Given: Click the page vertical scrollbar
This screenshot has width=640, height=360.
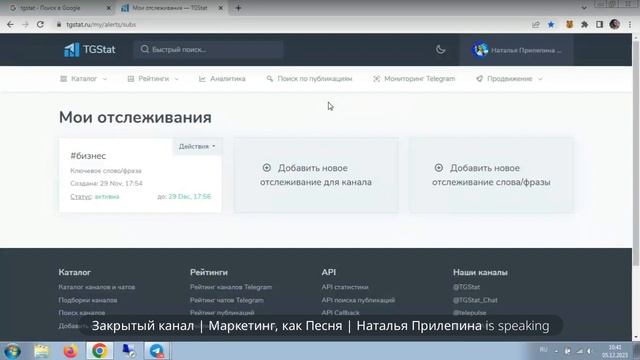Looking at the screenshot, I should pyautogui.click(x=636, y=153).
